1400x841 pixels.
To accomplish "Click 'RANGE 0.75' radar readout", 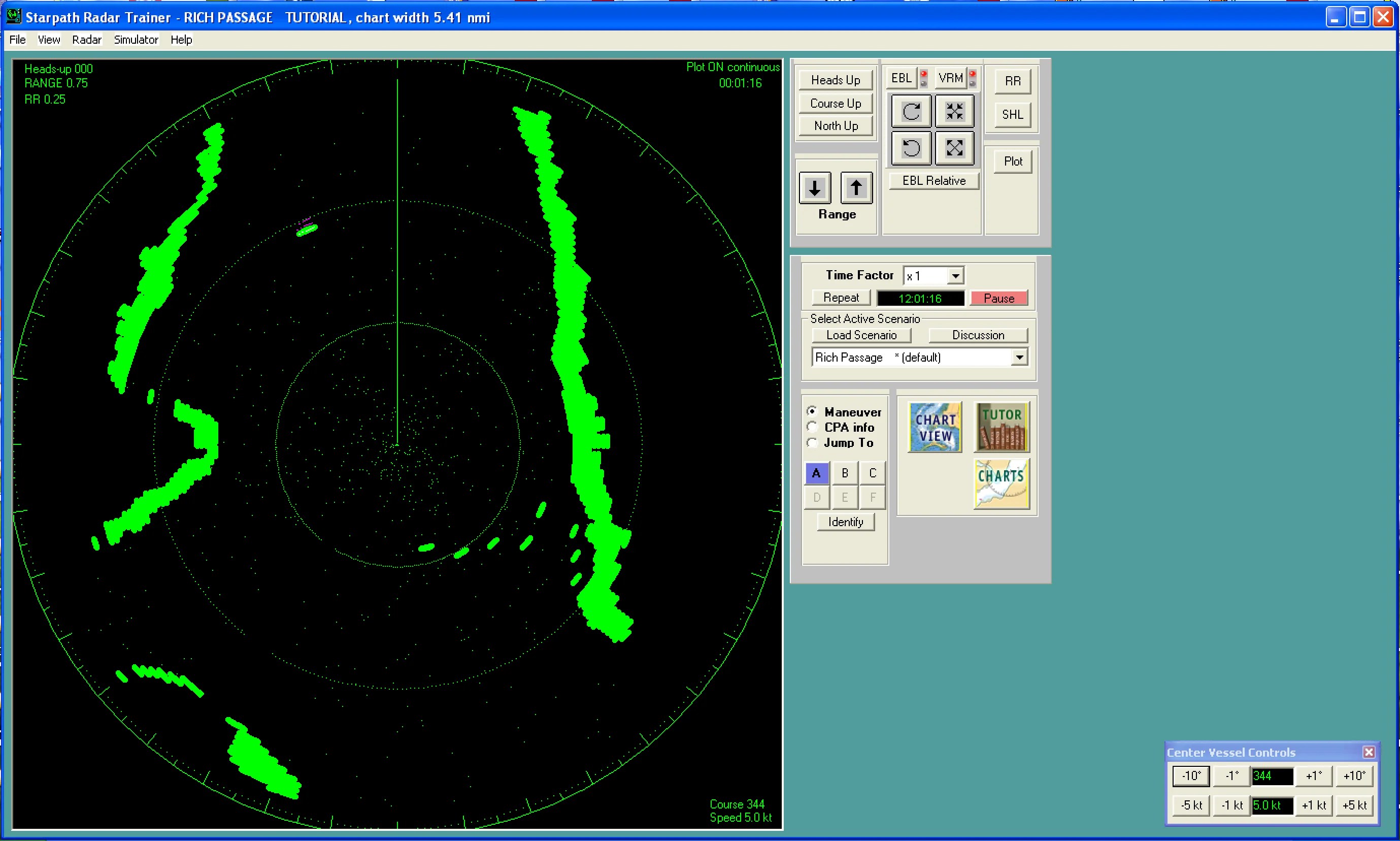I will click(x=55, y=83).
